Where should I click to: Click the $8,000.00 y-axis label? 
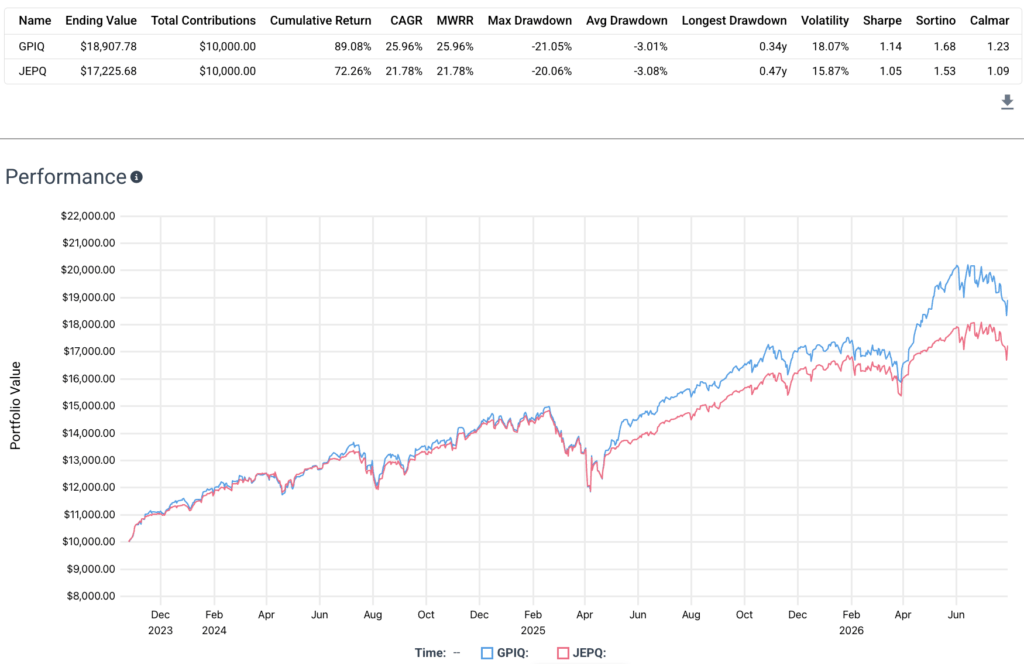click(x=91, y=595)
